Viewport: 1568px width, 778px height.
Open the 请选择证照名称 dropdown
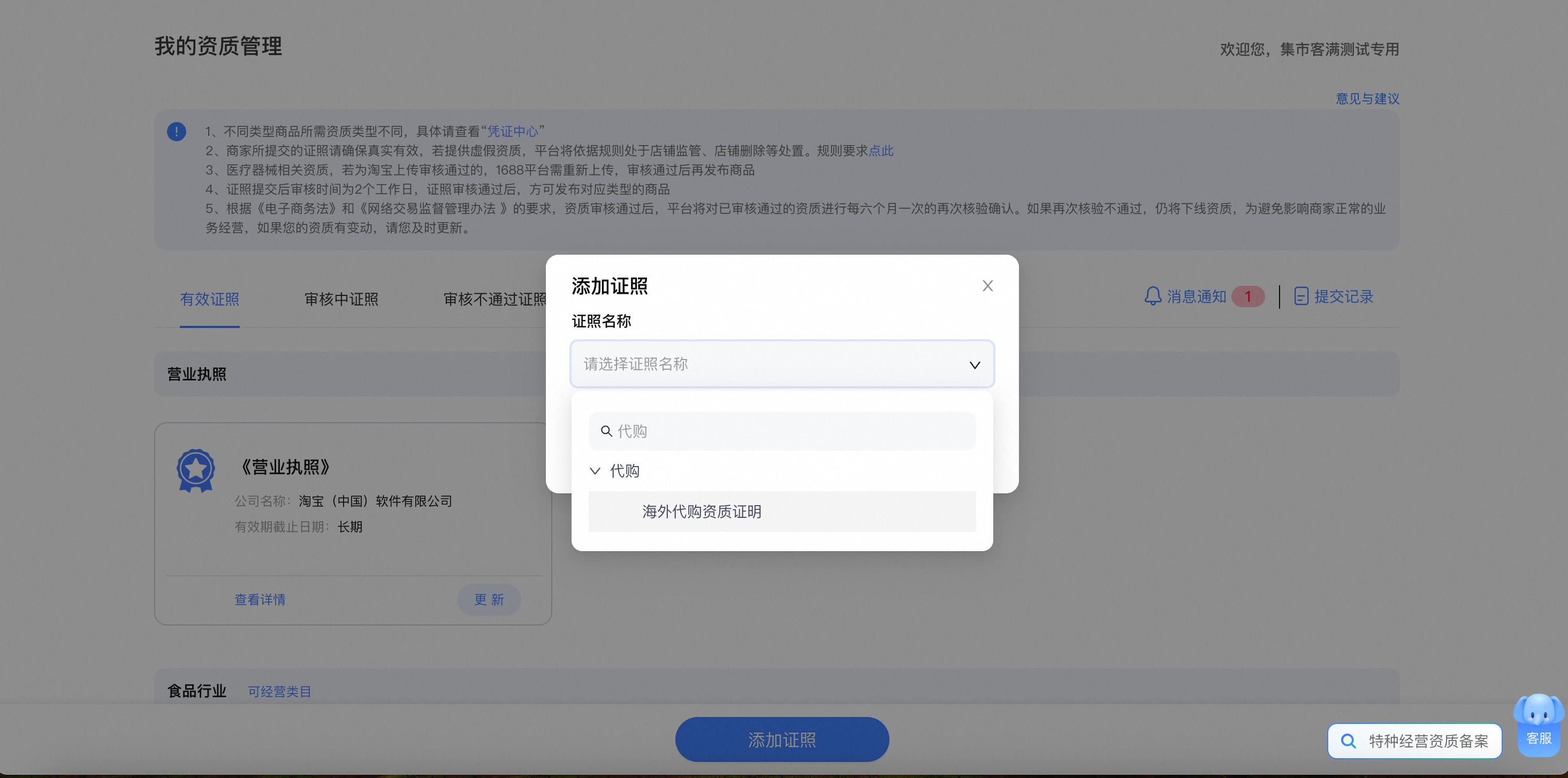click(782, 364)
